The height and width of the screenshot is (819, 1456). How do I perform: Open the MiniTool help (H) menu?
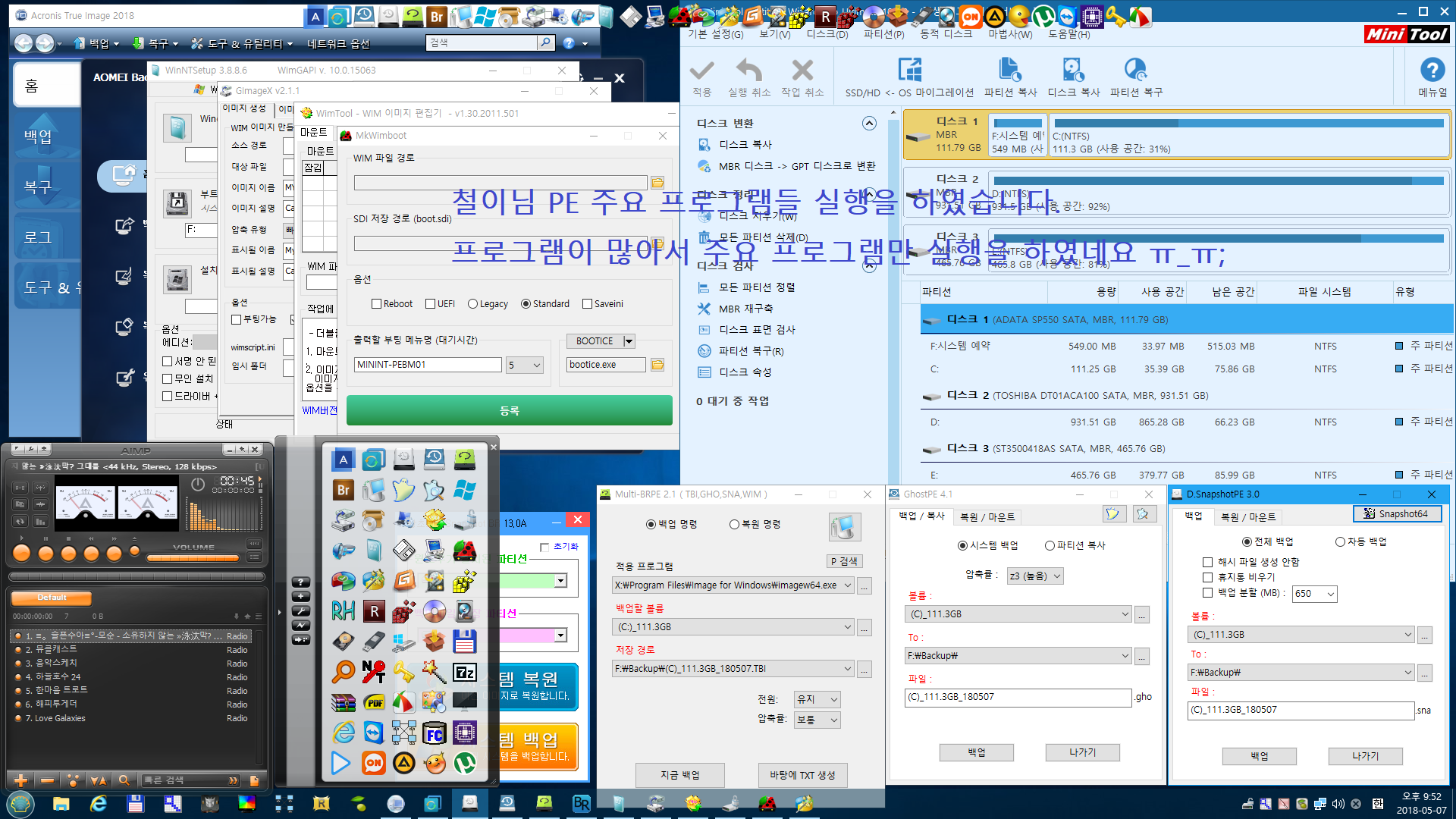[1069, 34]
